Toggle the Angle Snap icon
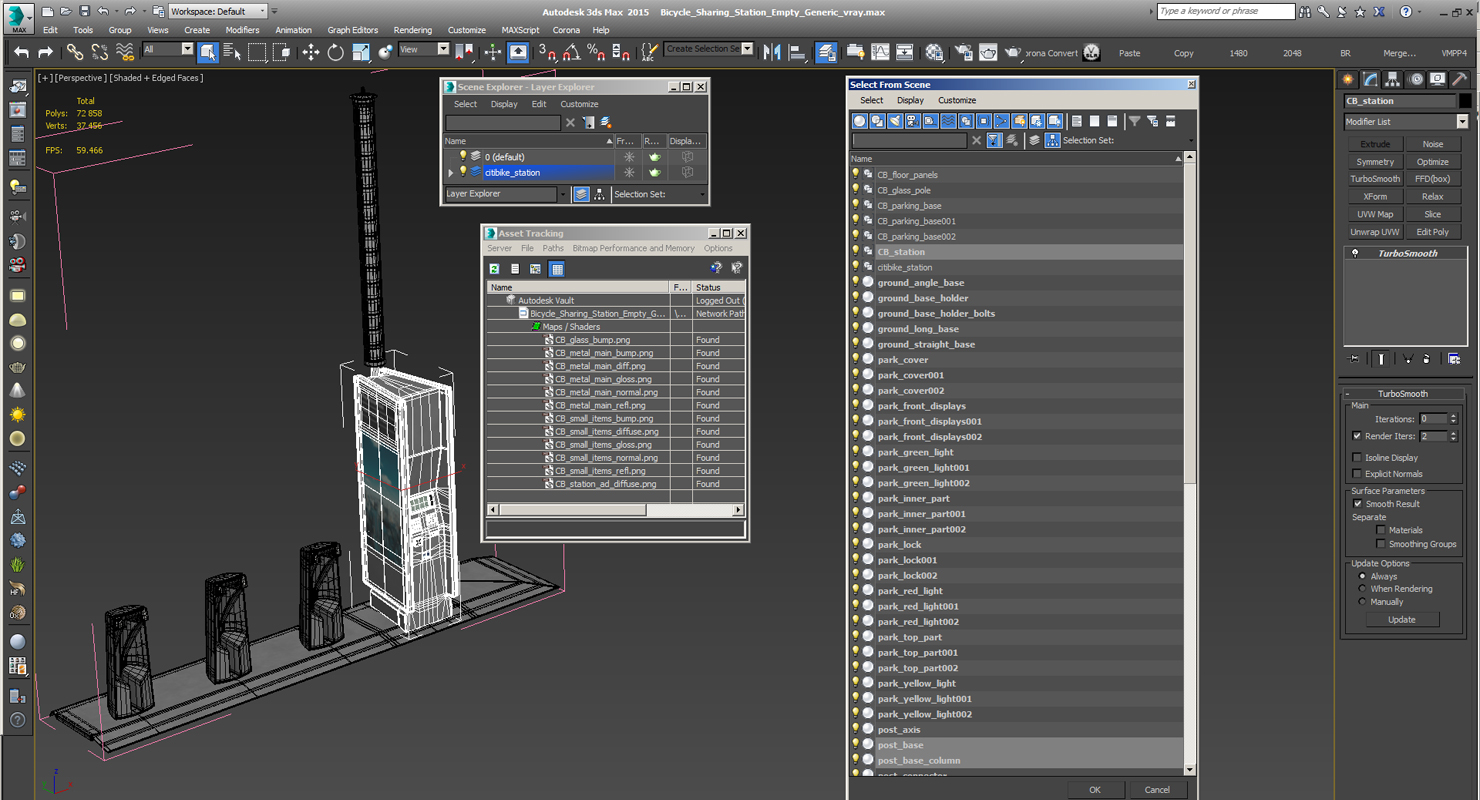1480x800 pixels. (571, 52)
